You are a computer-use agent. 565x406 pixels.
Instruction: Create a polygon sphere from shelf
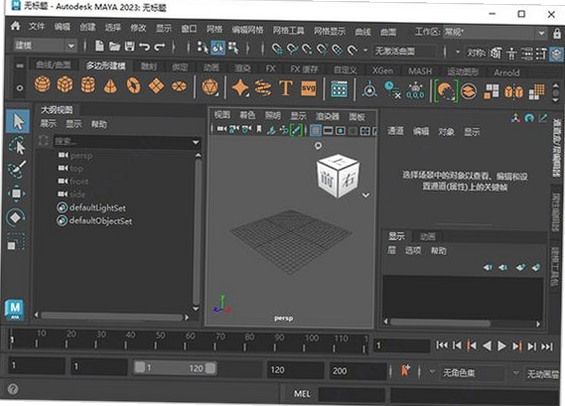42,85
